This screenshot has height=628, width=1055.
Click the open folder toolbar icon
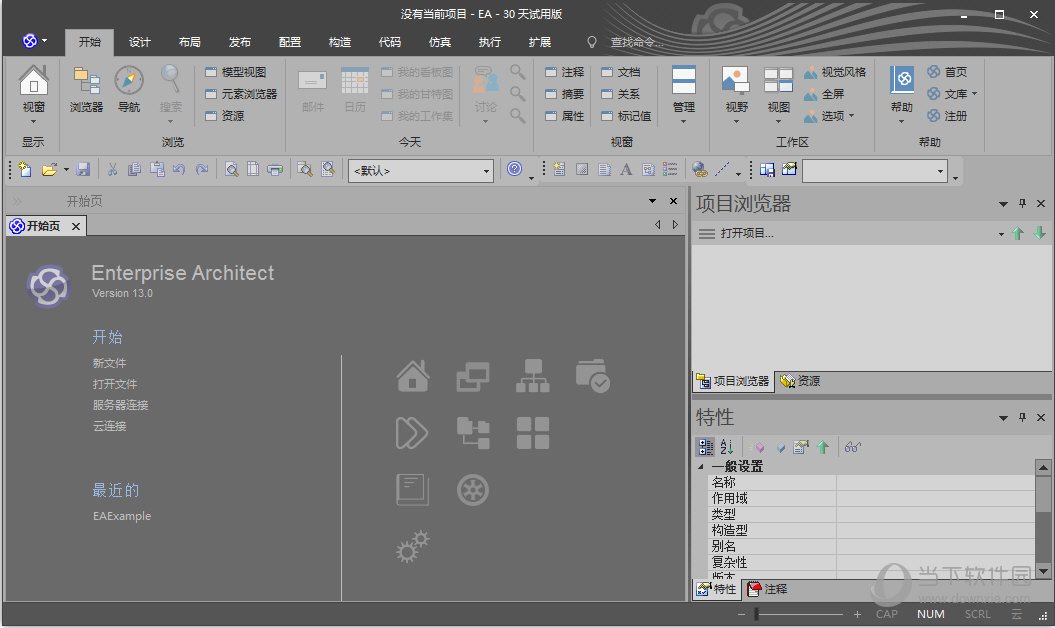pos(49,170)
